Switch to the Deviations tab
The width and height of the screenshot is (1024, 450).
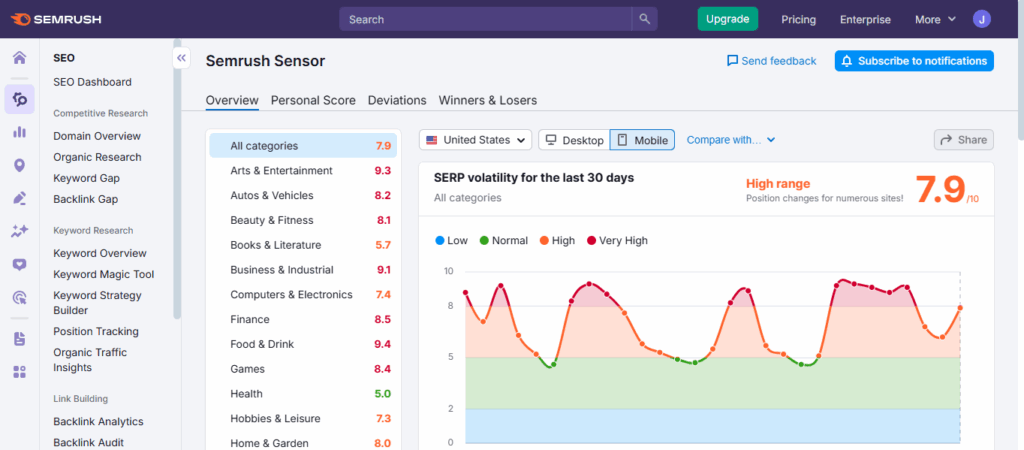397,101
